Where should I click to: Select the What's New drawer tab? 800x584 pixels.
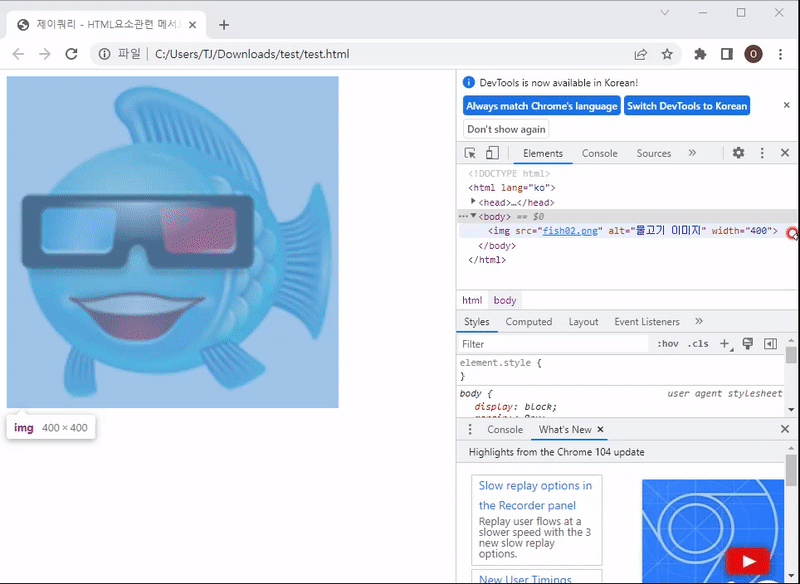click(565, 429)
